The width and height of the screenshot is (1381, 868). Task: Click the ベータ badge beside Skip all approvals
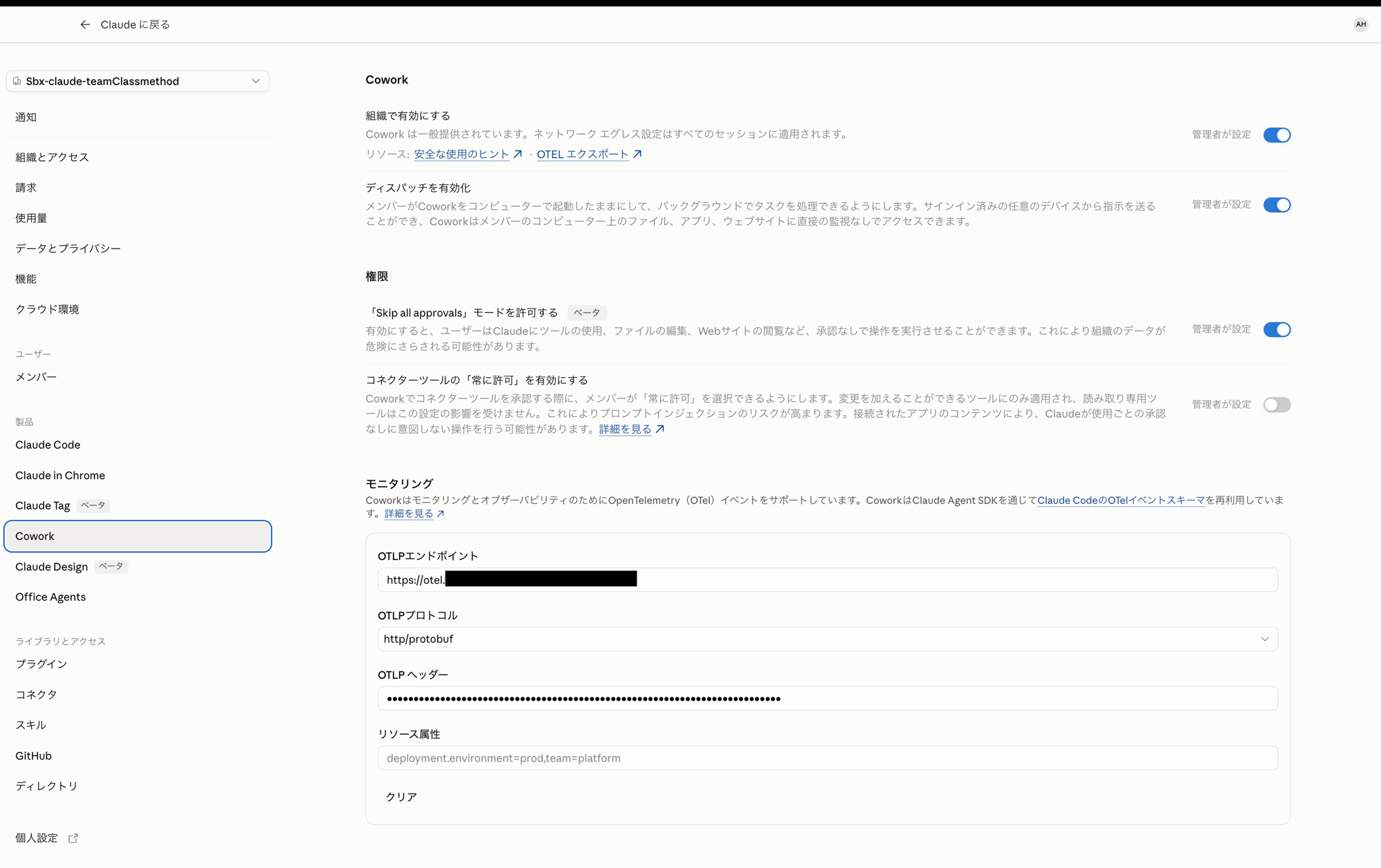(x=587, y=313)
